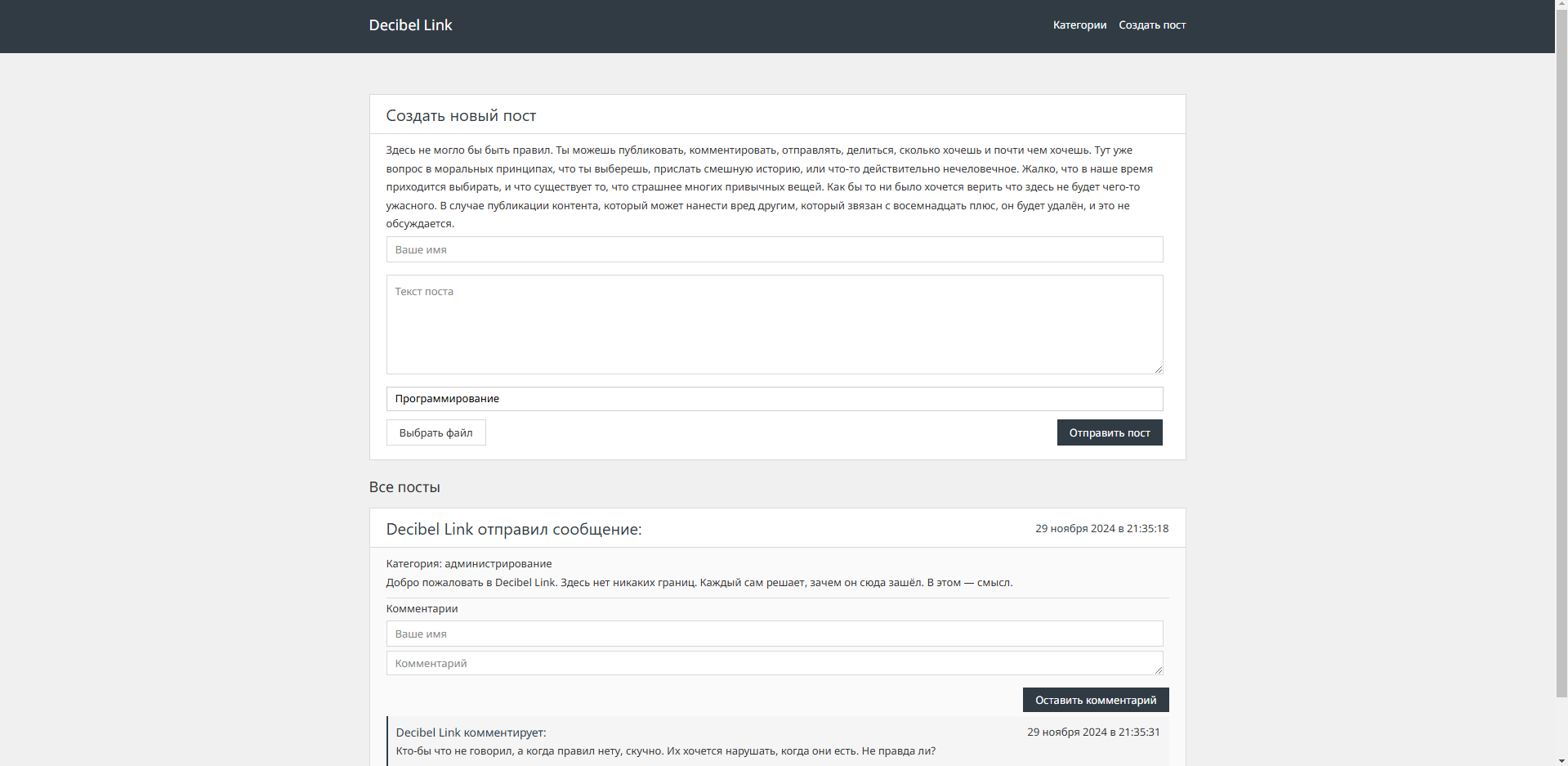Click the Оставить комментарий button
The image size is (1568, 766).
pos(1096,700)
